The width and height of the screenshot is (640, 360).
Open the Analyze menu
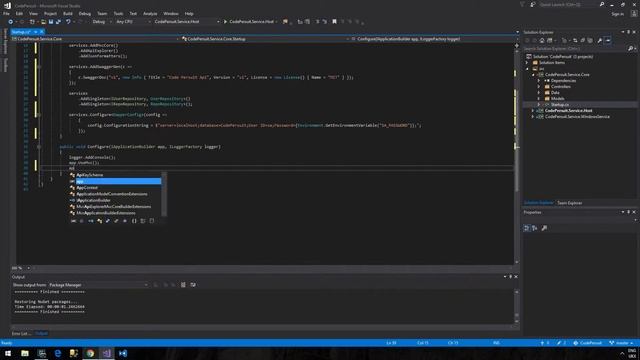coord(150,13)
